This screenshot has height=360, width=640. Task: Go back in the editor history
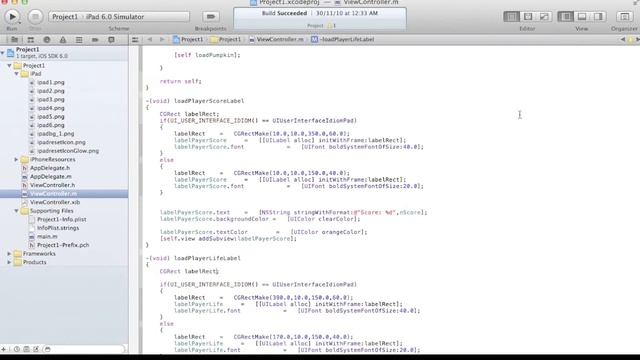[150, 40]
